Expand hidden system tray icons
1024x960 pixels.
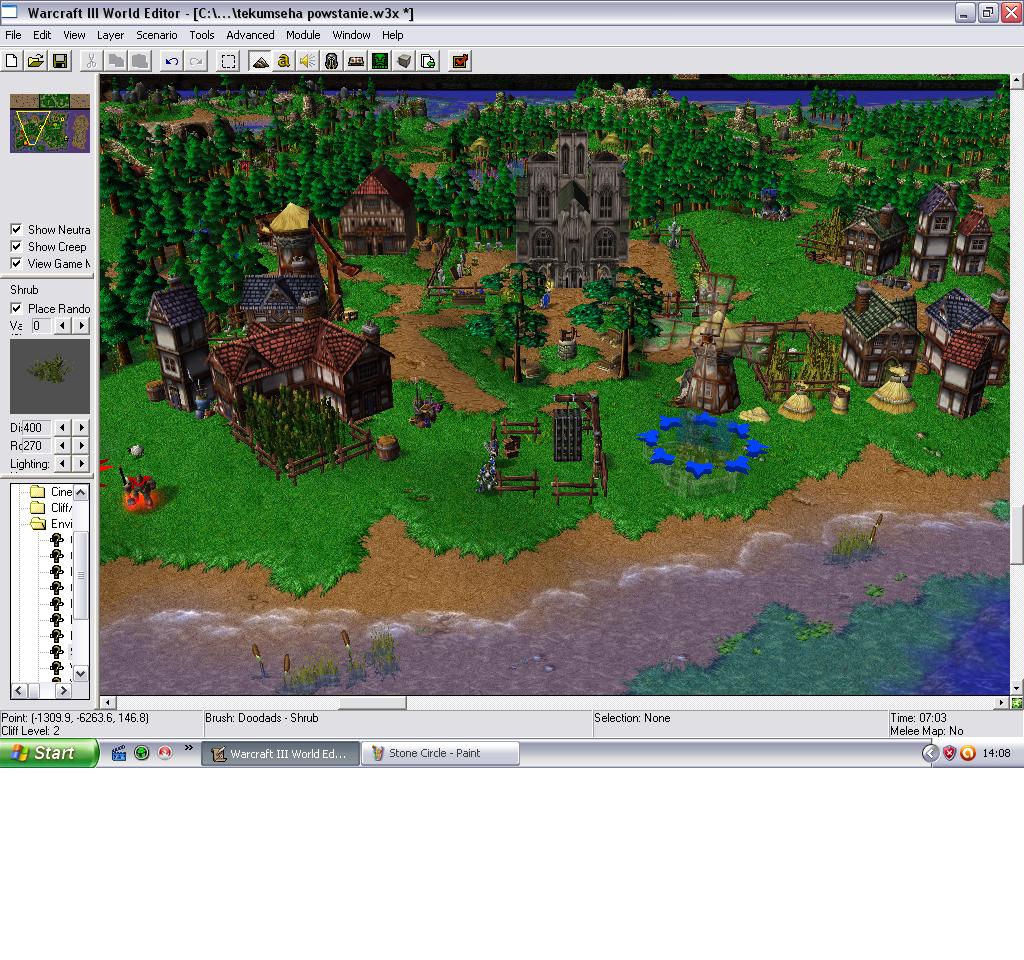pyautogui.click(x=930, y=753)
